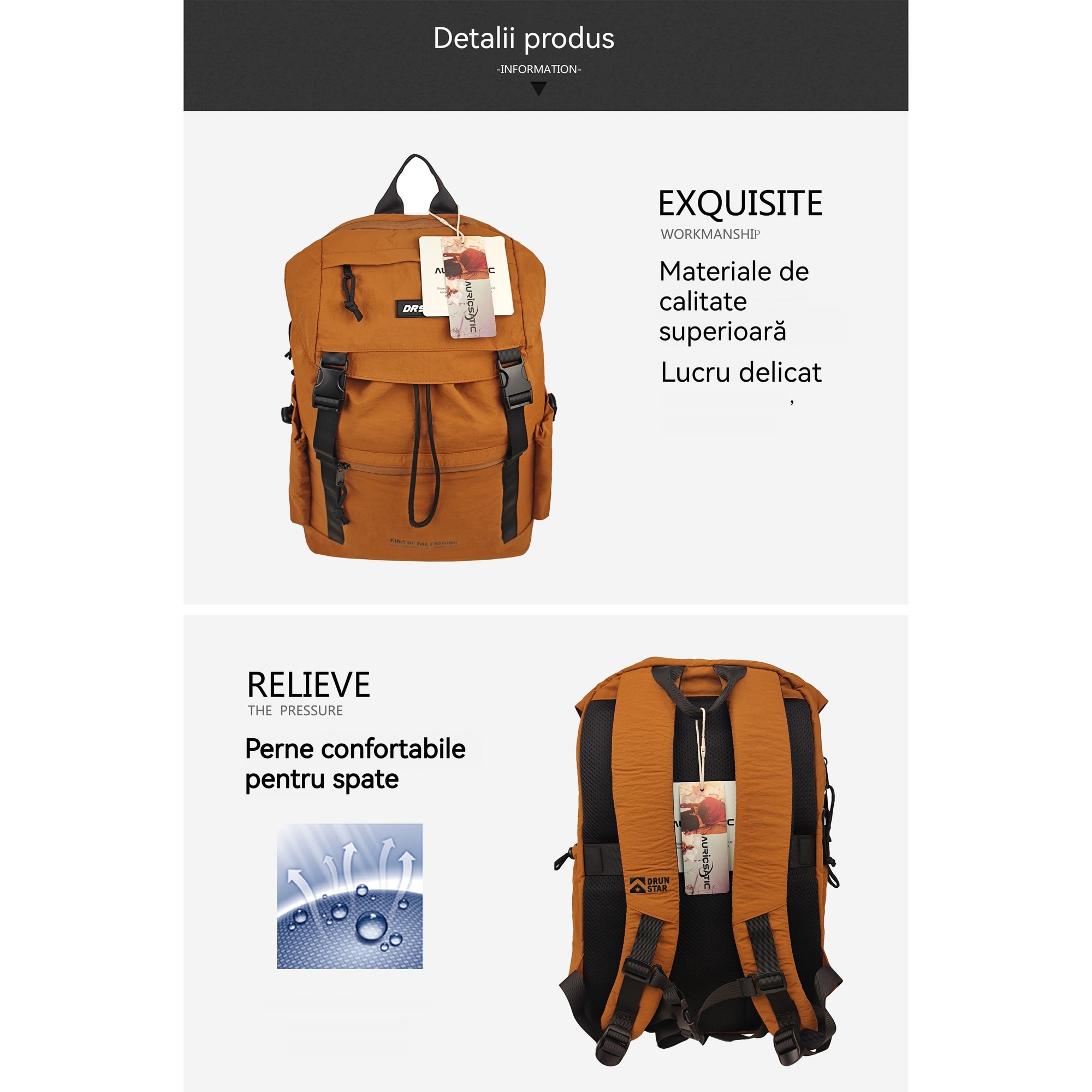1092x1092 pixels.
Task: Click the -INFORMATION- subtitle
Action: (x=539, y=69)
